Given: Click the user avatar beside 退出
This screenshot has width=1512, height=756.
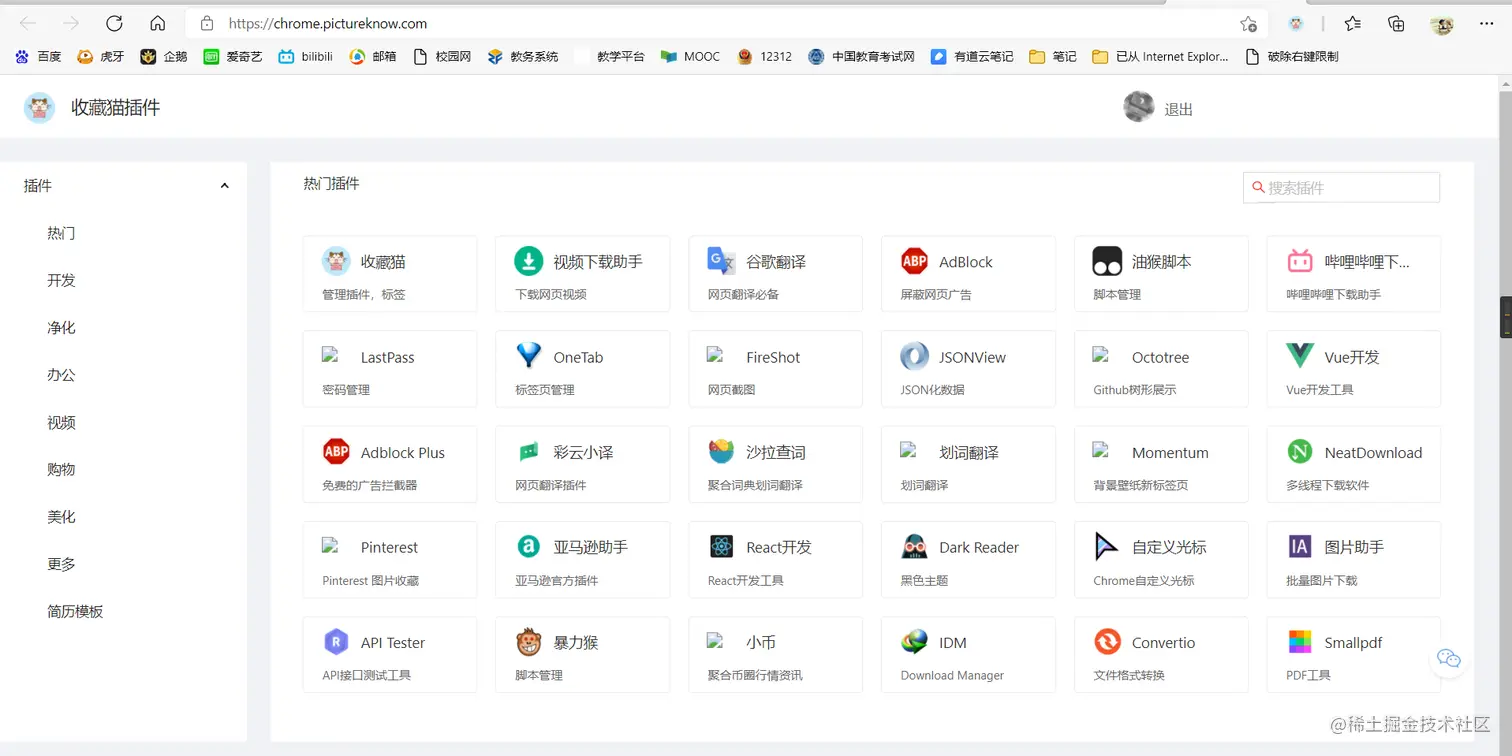Looking at the screenshot, I should pos(1139,107).
